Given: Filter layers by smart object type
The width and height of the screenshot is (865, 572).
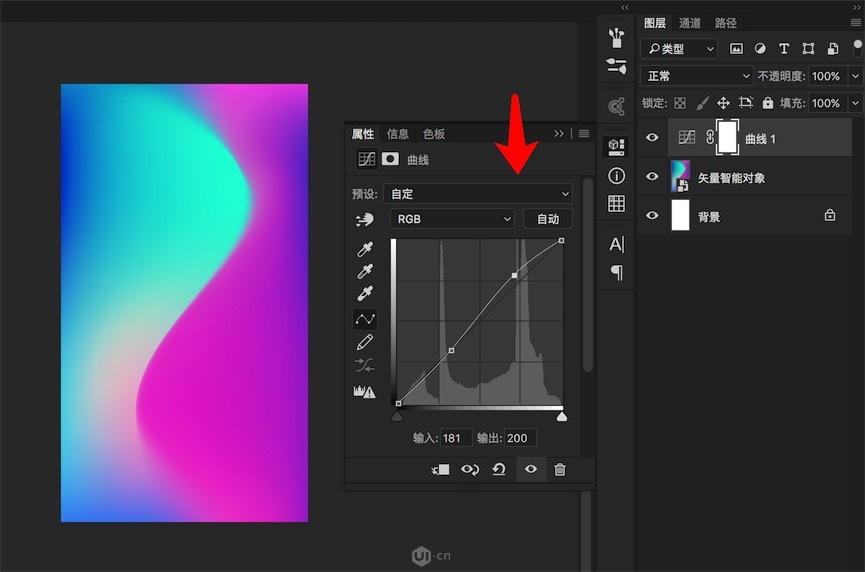Looking at the screenshot, I should [833, 49].
